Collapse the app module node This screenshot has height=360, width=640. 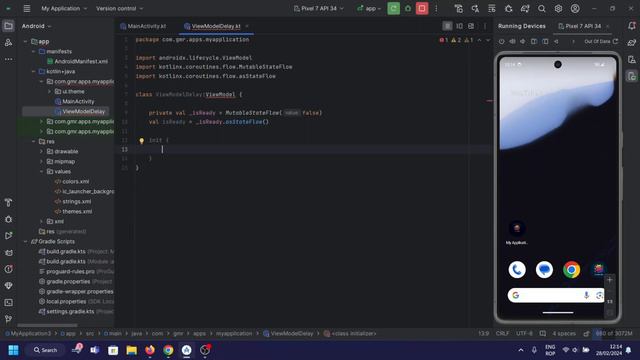25,41
